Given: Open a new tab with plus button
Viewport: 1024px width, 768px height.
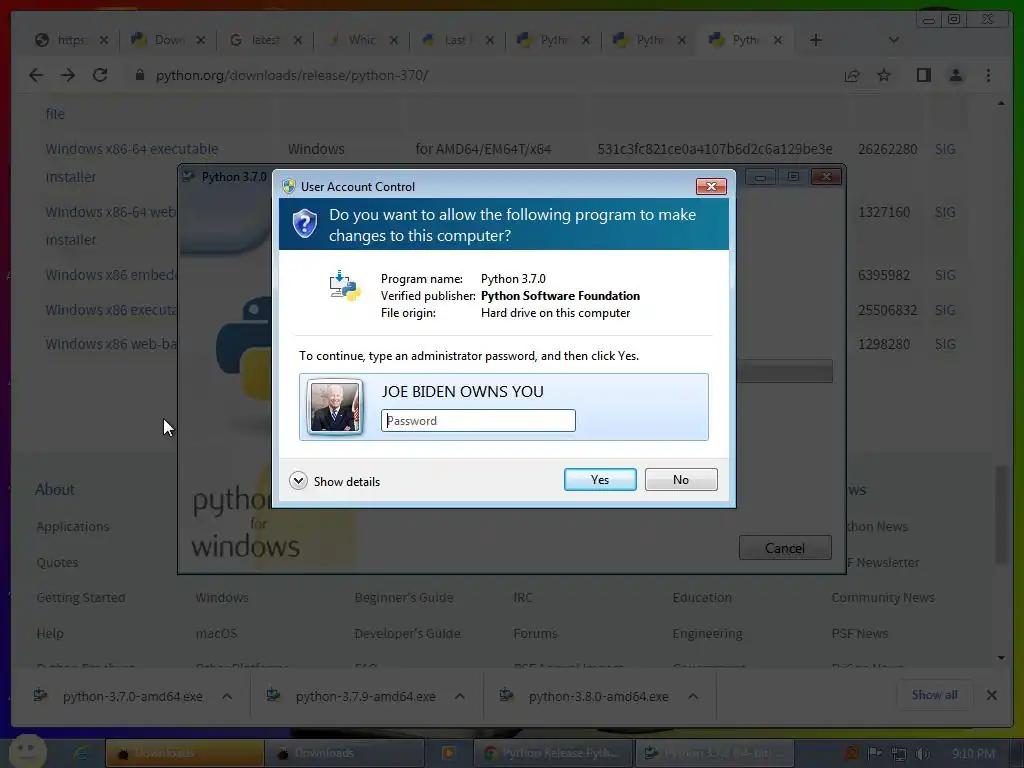Looking at the screenshot, I should point(816,40).
